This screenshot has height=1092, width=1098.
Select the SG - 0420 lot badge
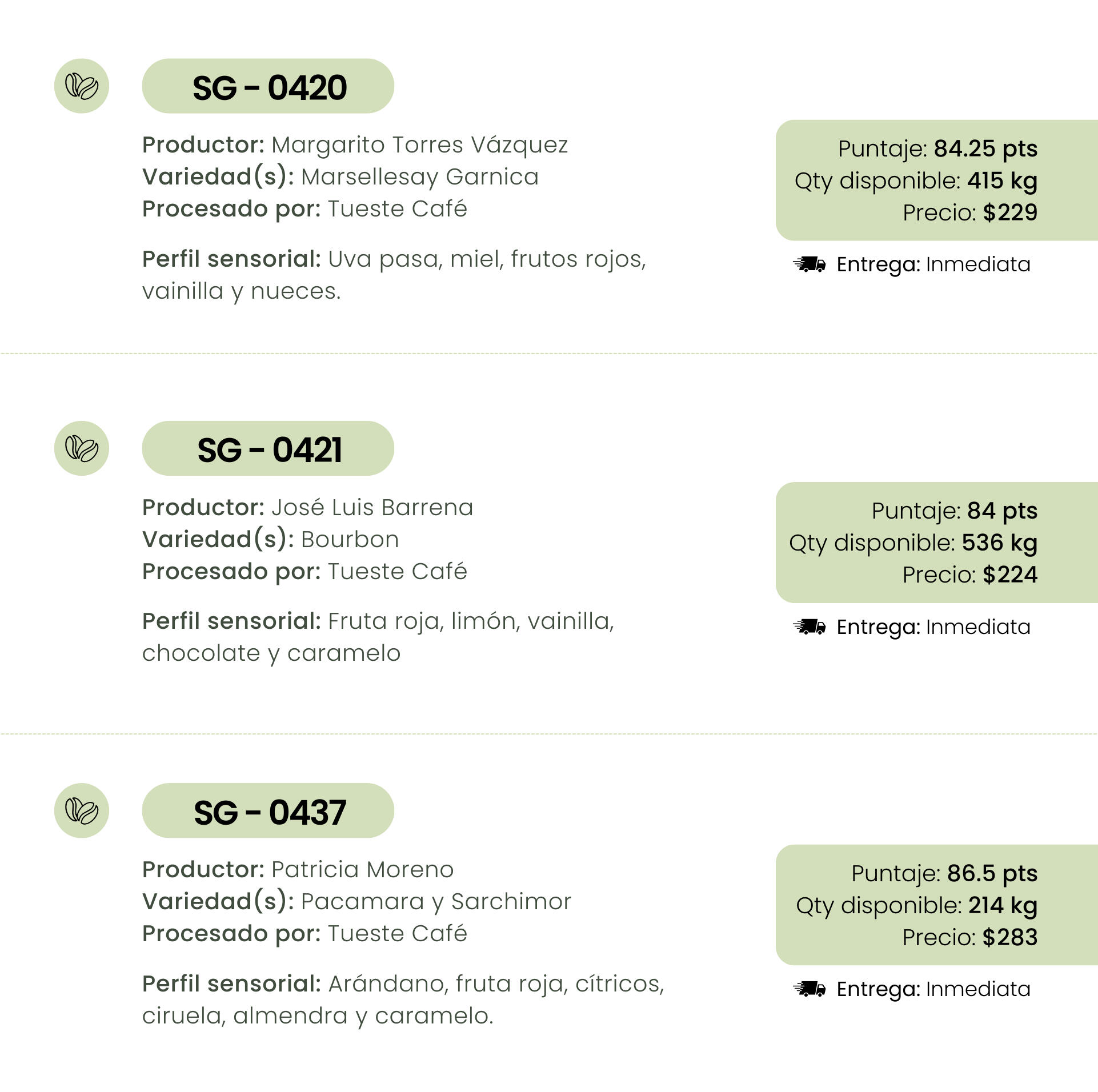268,86
